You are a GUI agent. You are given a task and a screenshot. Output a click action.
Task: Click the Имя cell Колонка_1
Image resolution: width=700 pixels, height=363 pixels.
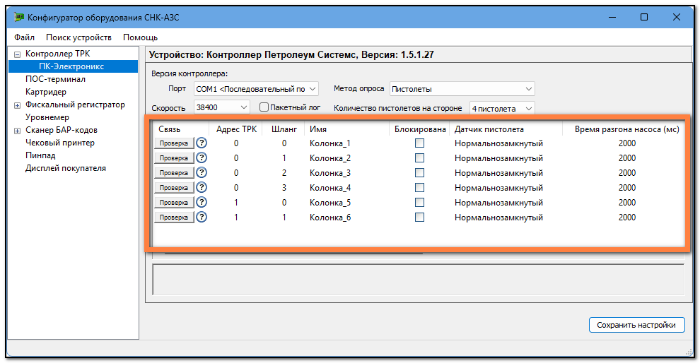click(x=330, y=143)
